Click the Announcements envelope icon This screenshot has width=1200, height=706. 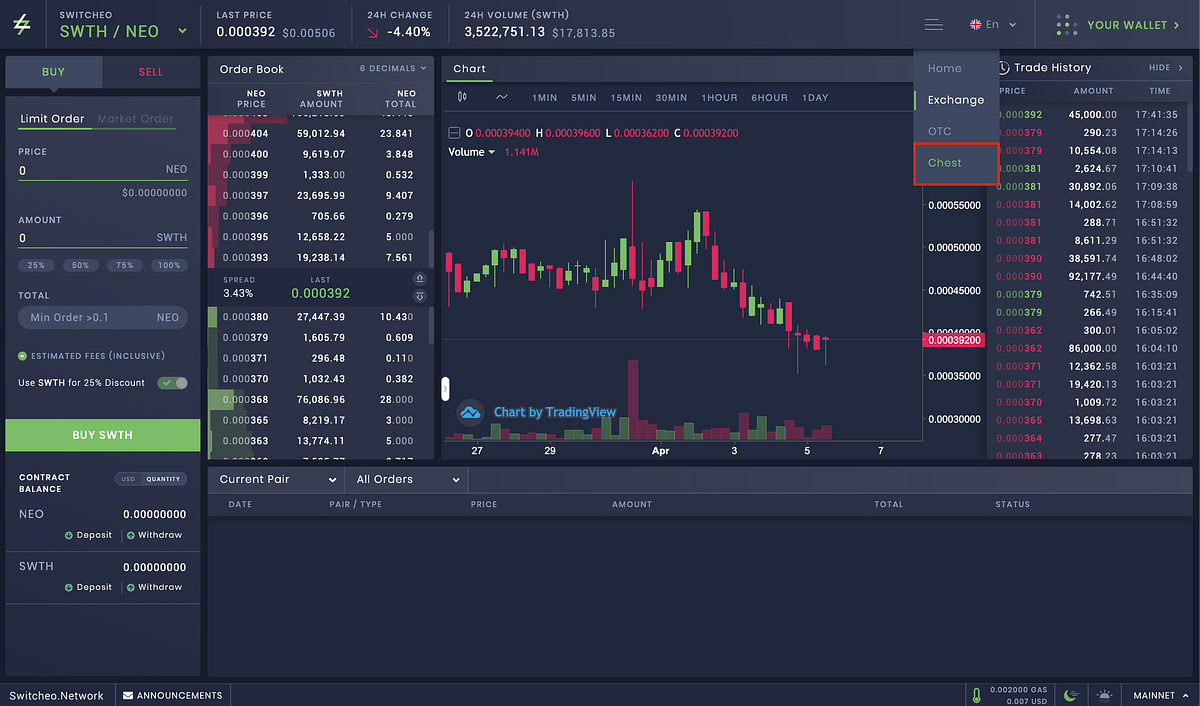(128, 695)
